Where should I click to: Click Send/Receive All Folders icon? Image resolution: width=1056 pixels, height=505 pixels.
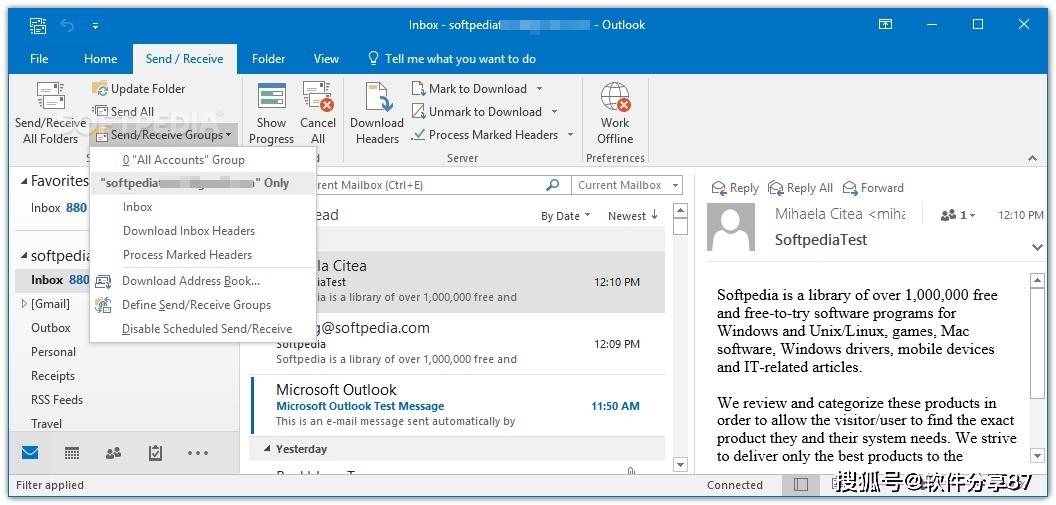(x=51, y=96)
